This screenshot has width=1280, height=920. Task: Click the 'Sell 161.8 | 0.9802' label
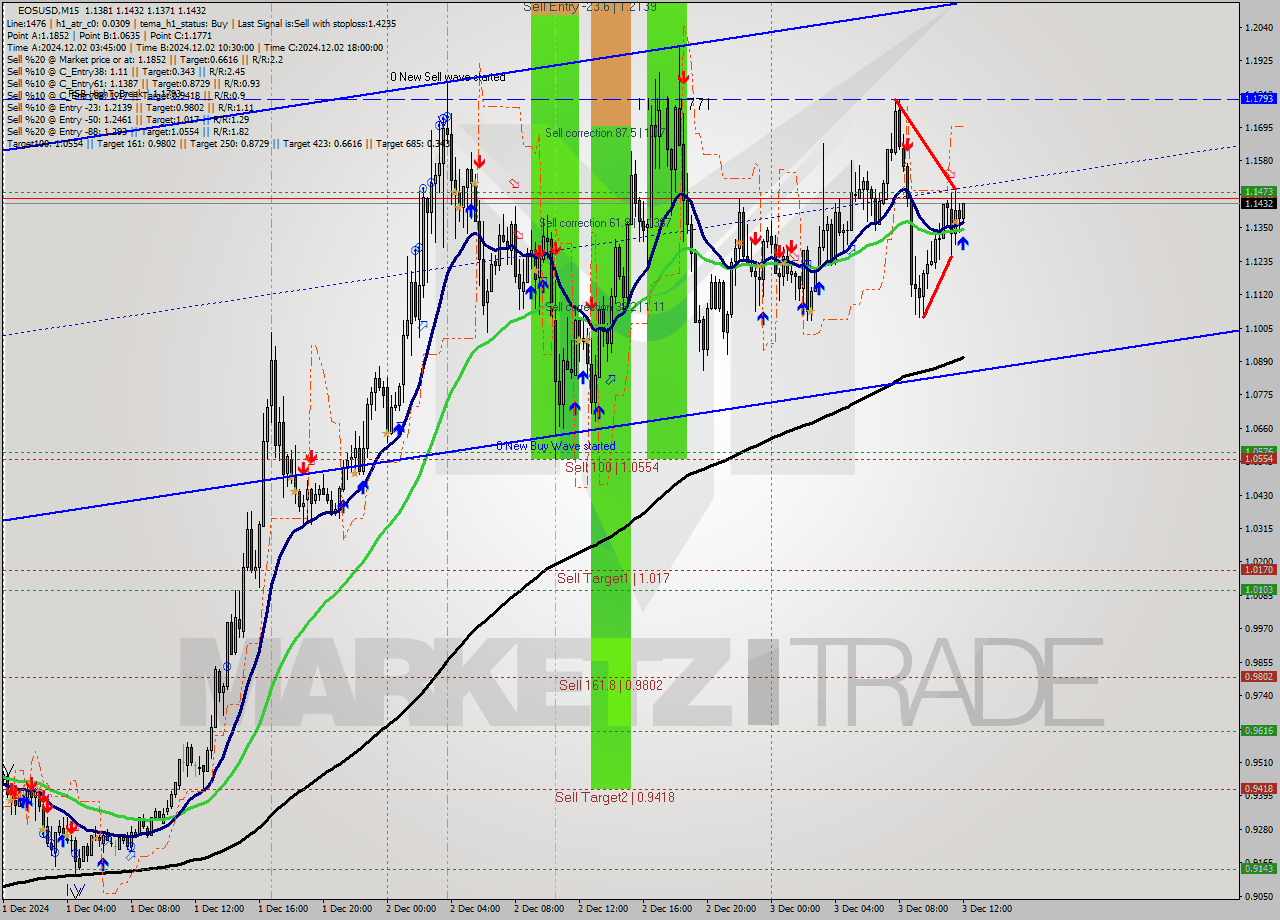610,685
